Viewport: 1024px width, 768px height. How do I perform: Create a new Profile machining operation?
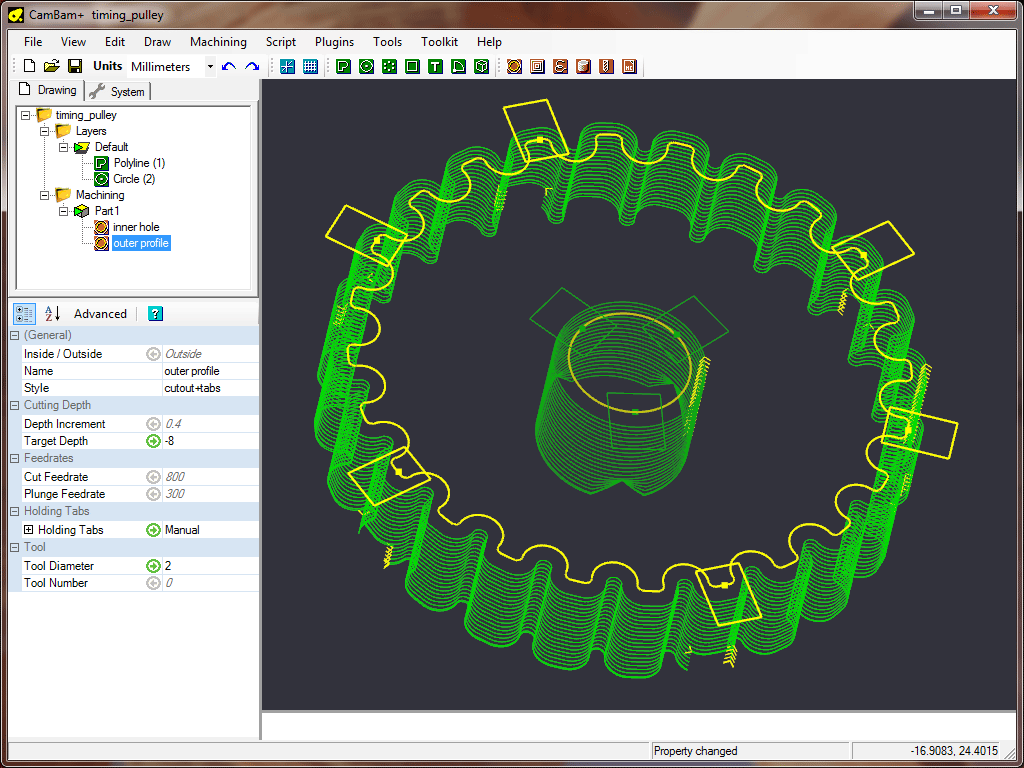click(514, 67)
